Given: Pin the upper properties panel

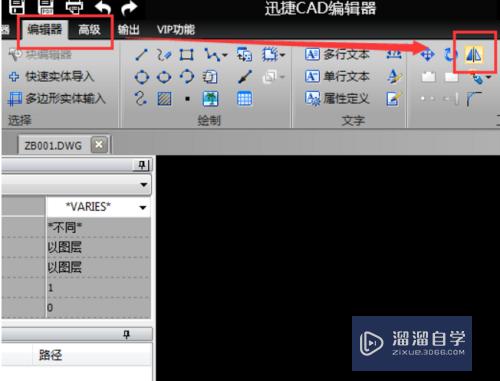Looking at the screenshot, I should click(143, 165).
